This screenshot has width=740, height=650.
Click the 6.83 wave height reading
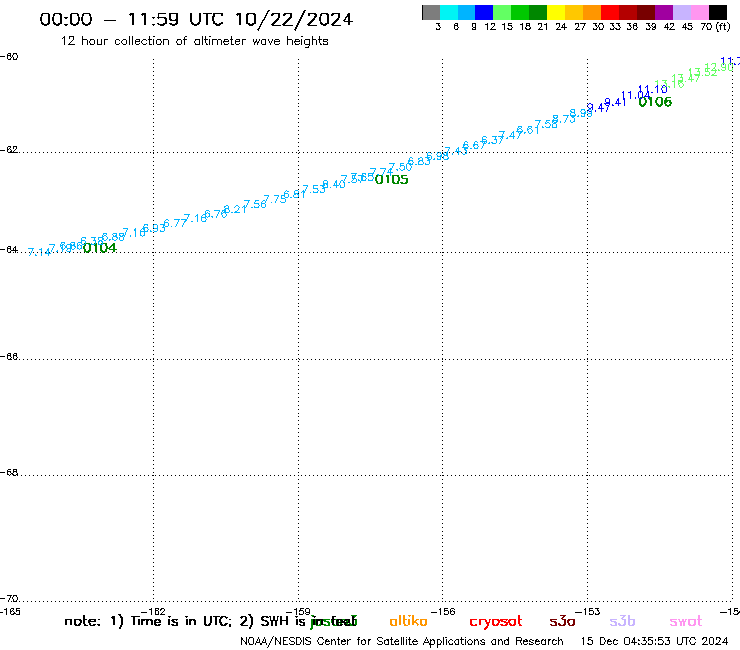click(419, 161)
